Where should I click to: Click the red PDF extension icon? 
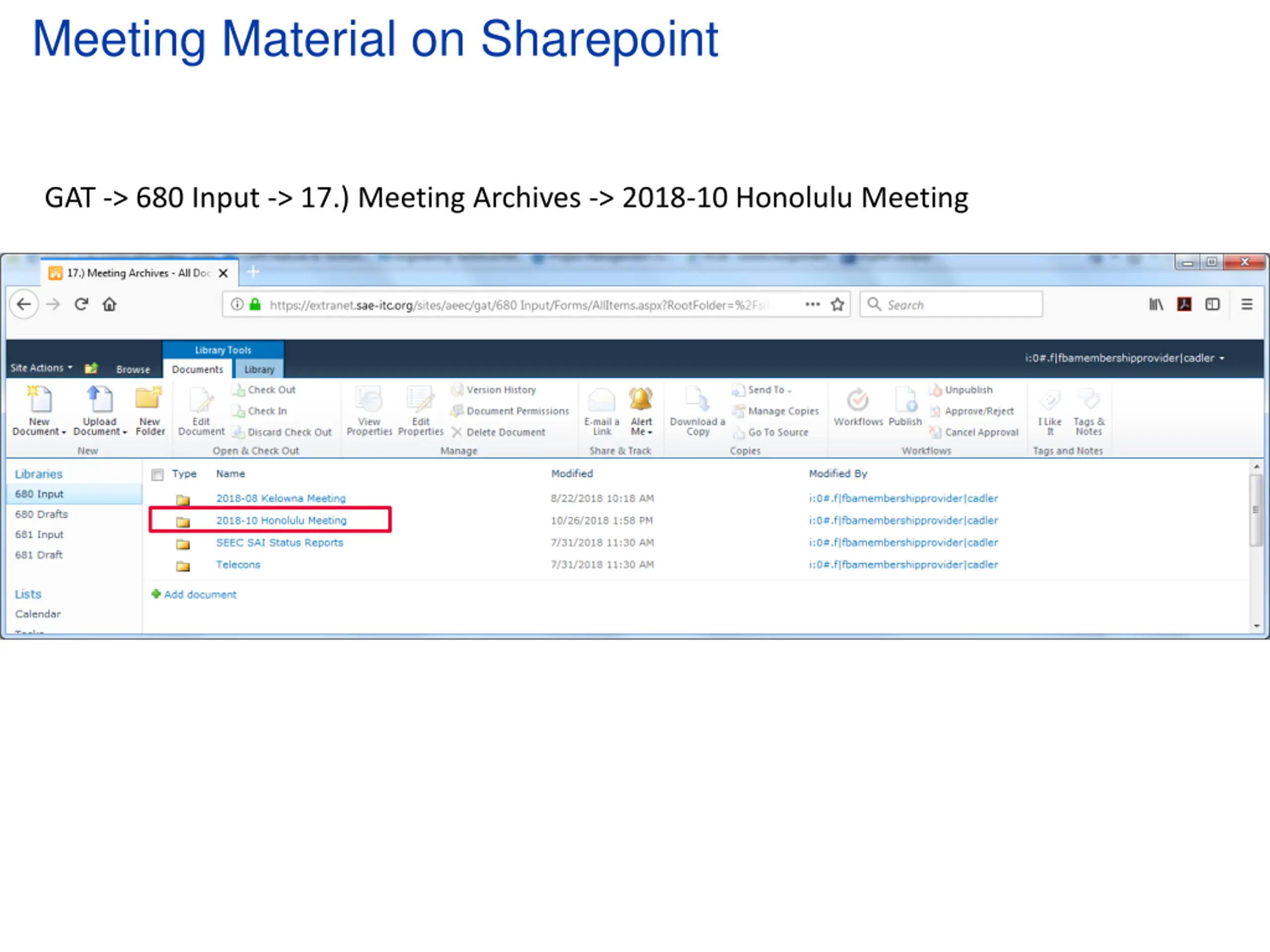[x=1185, y=304]
